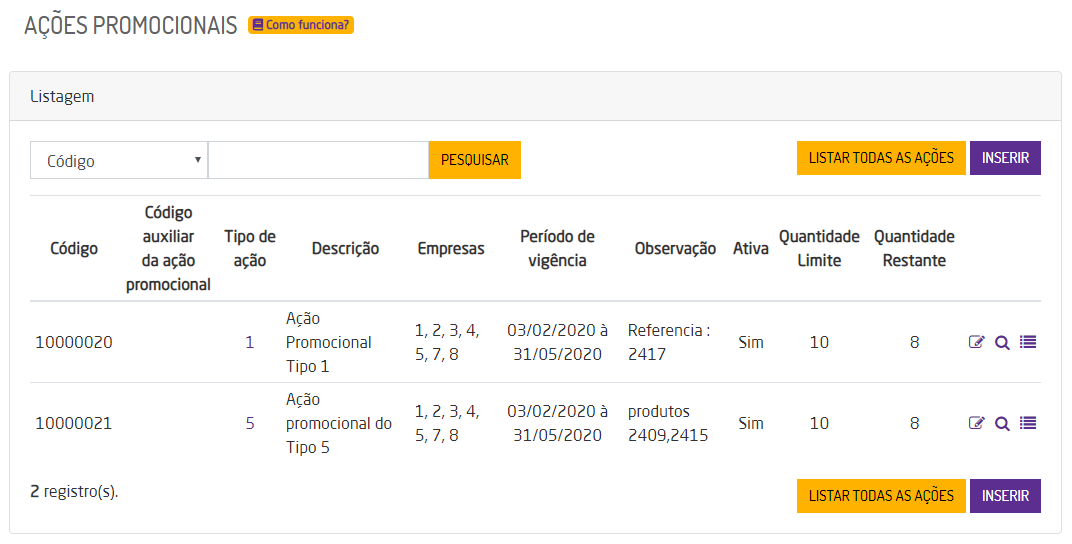Click the top LISTAR TODAS AS AÇÕES button
1072x544 pixels.
pyautogui.click(x=881, y=158)
